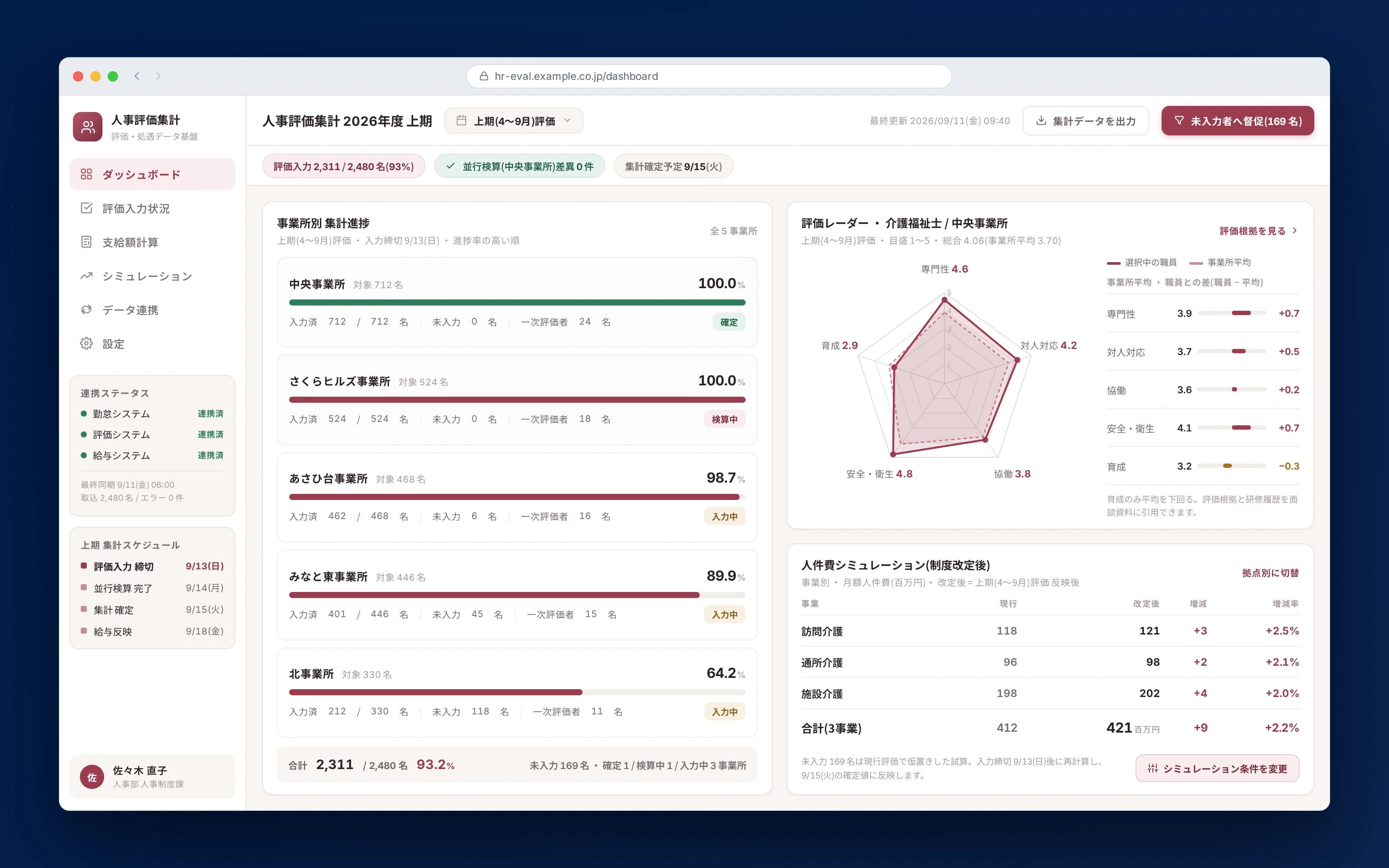Click the sliders icon on シミュレーション条件を変更
Image resolution: width=1389 pixels, height=868 pixels.
pos(1152,768)
